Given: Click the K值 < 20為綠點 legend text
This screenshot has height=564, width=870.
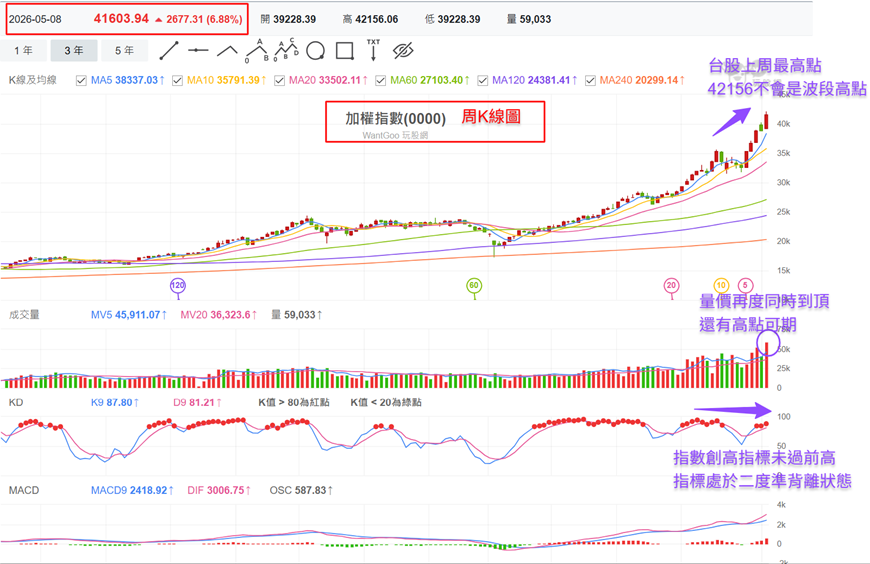Looking at the screenshot, I should 386,402.
